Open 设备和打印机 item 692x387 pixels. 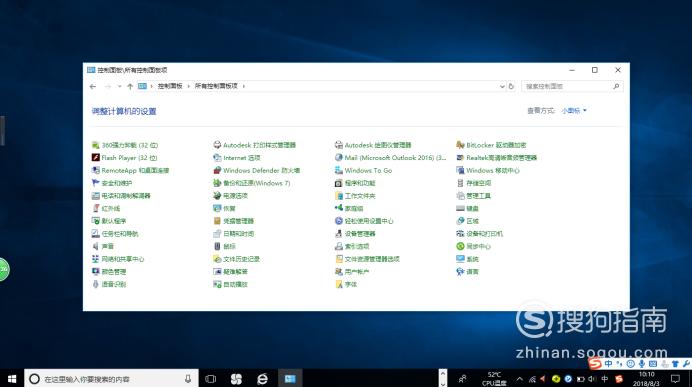(x=479, y=233)
